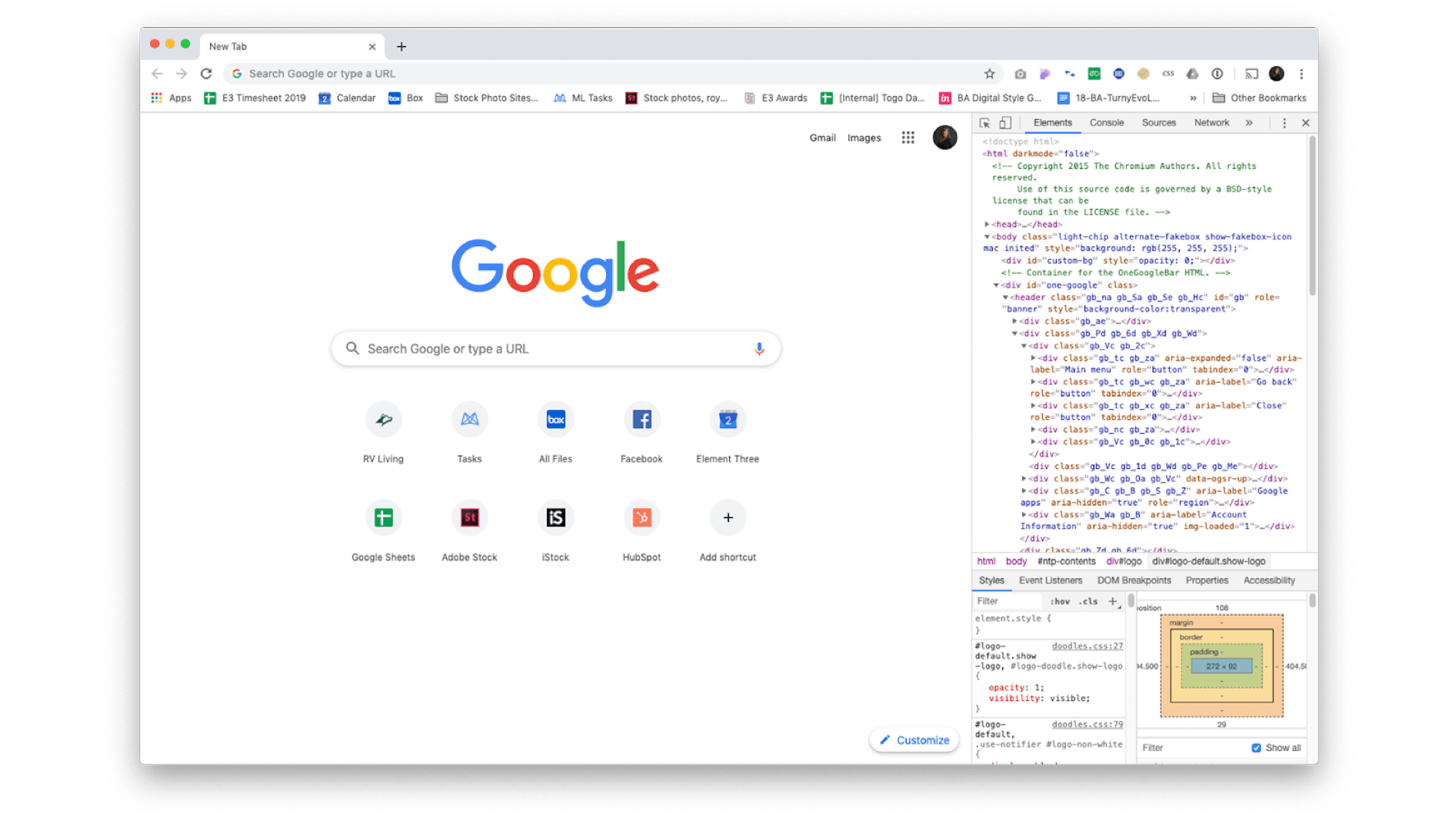Click the camera extension icon
1456x818 pixels.
coord(1020,74)
